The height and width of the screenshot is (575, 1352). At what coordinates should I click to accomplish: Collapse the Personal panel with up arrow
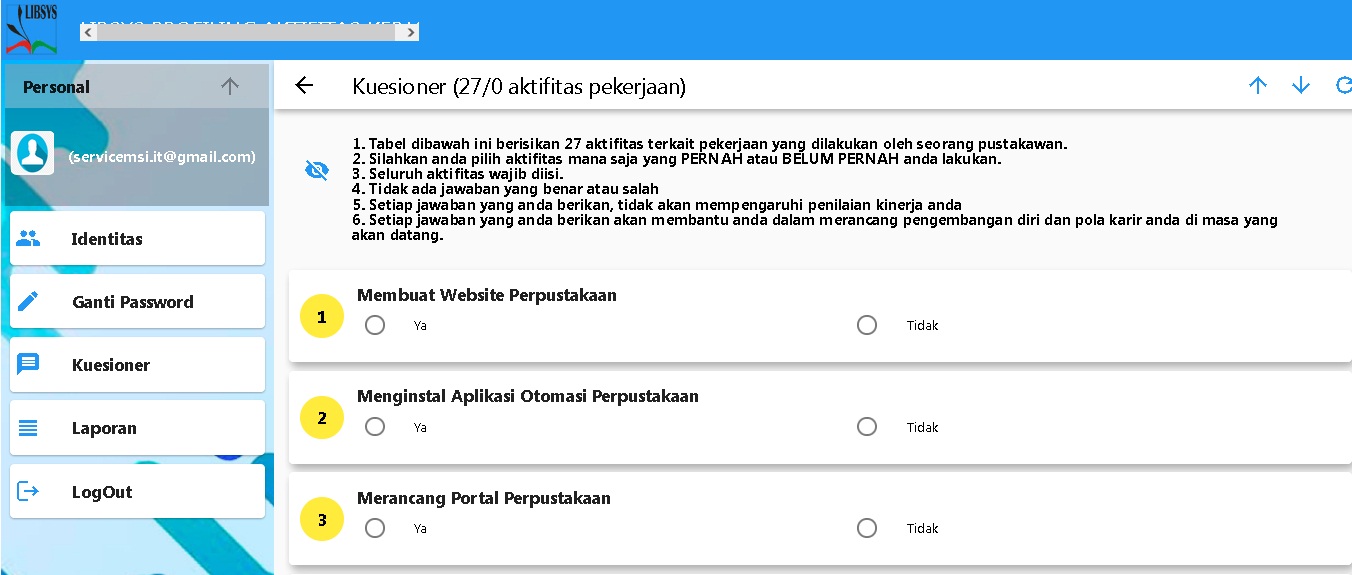(230, 87)
